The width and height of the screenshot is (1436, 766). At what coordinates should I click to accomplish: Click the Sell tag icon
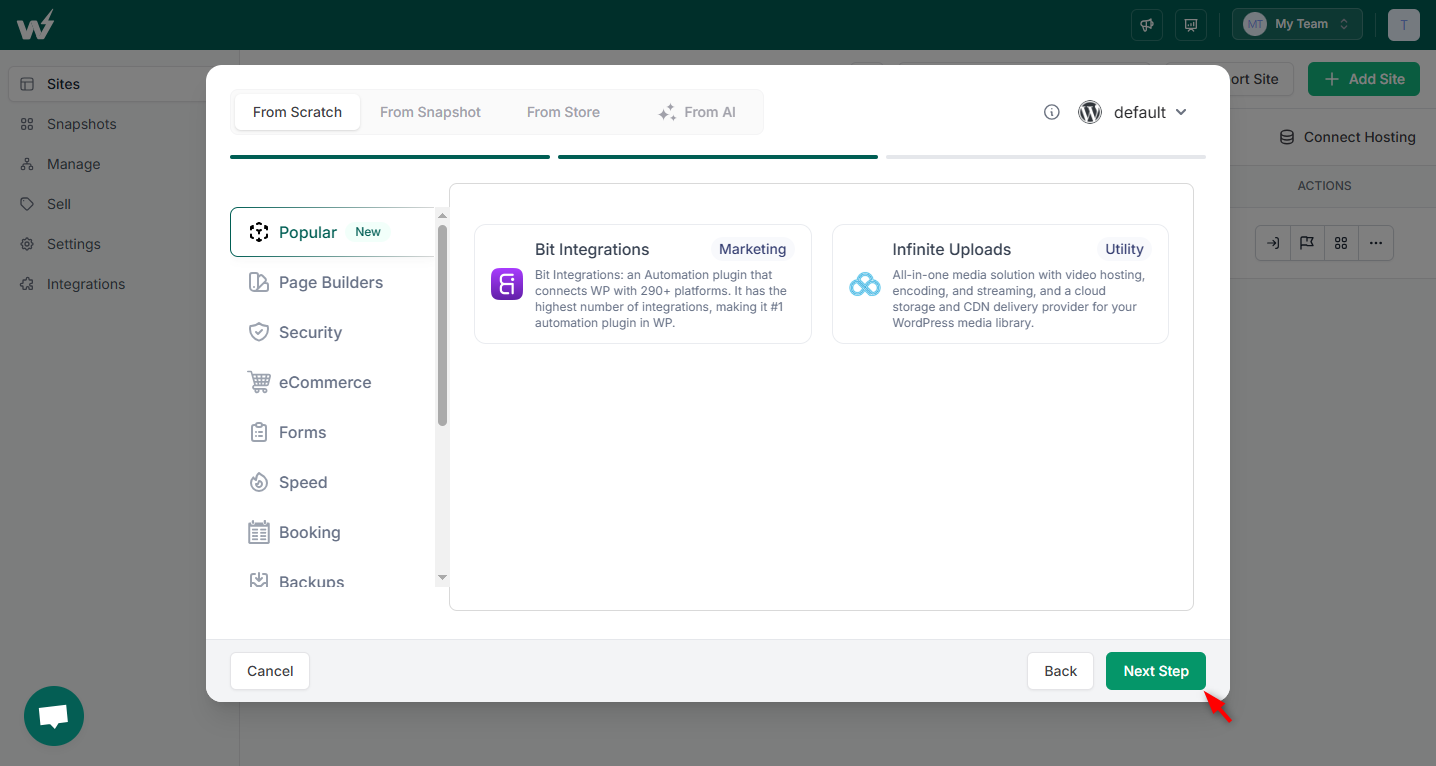27,204
